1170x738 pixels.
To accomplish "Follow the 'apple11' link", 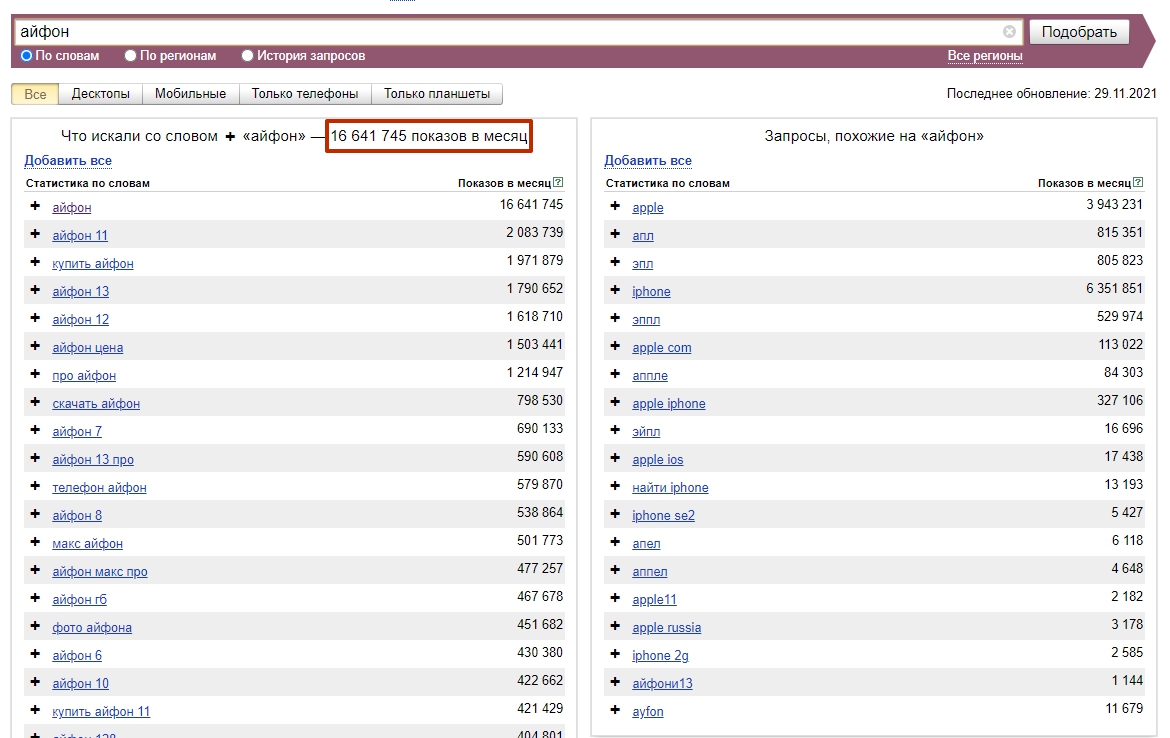I will pos(654,599).
